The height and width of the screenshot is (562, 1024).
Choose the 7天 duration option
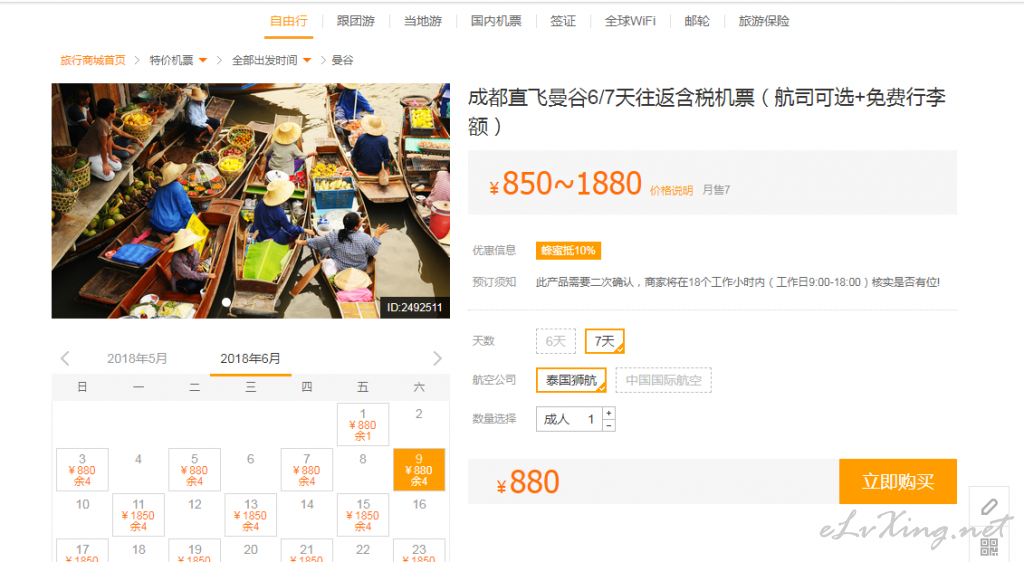(x=605, y=341)
